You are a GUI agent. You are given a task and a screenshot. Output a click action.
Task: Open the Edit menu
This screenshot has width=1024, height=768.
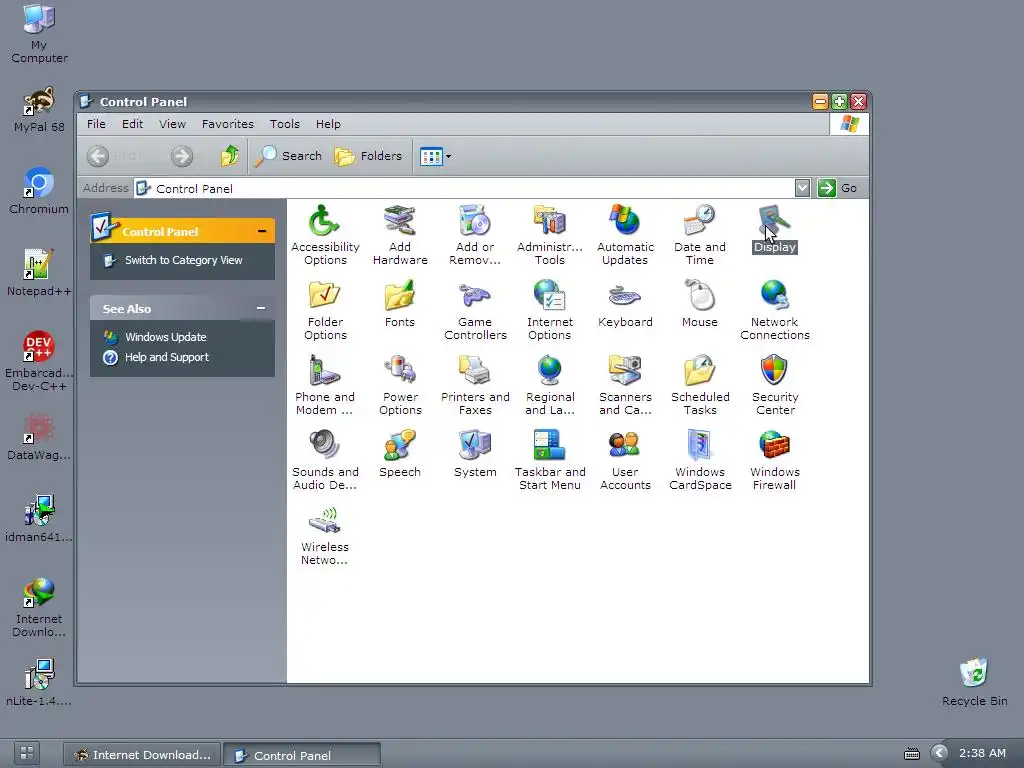(132, 123)
